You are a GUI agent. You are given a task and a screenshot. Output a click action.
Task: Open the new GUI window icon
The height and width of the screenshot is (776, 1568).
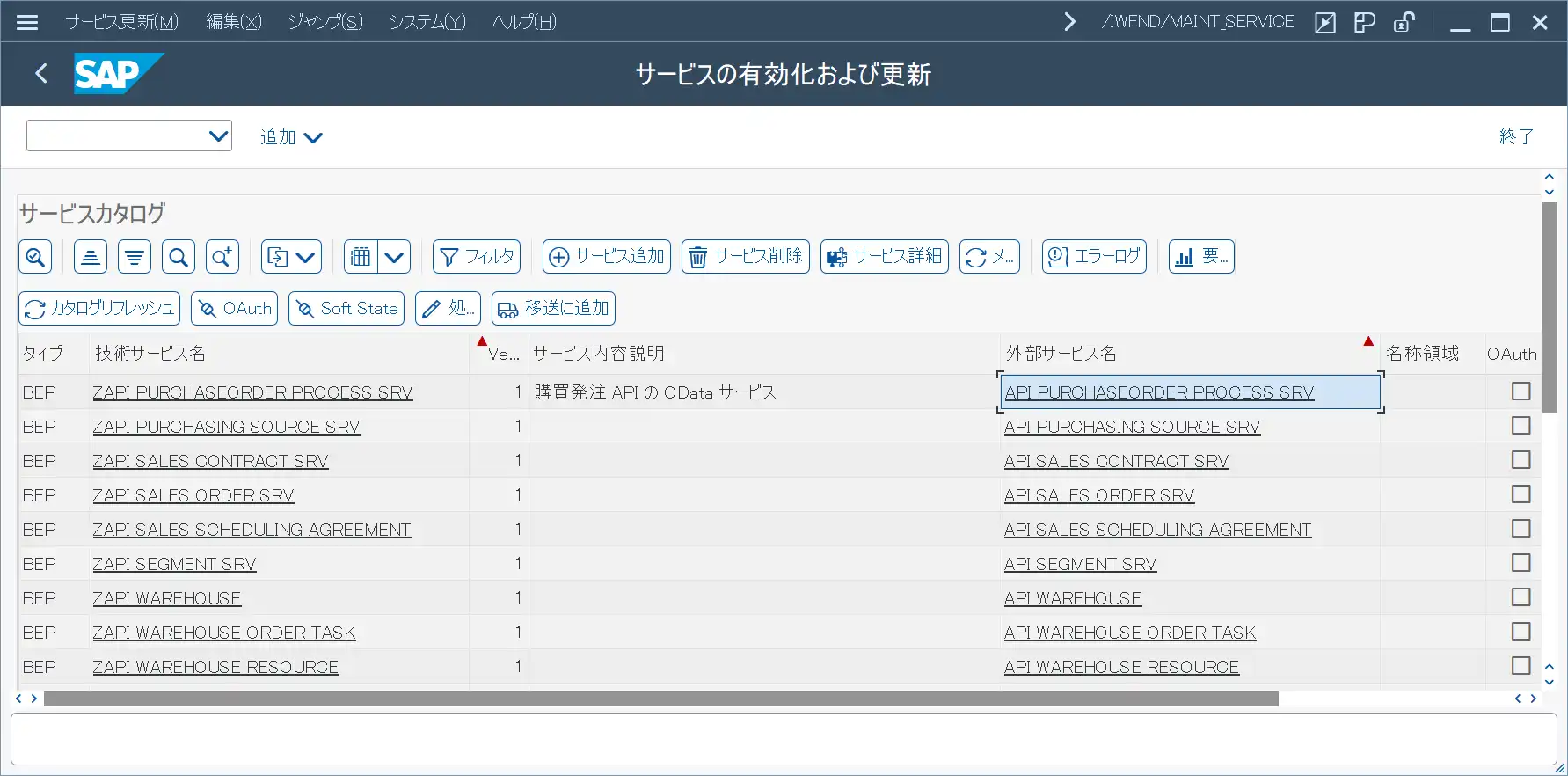point(1325,22)
